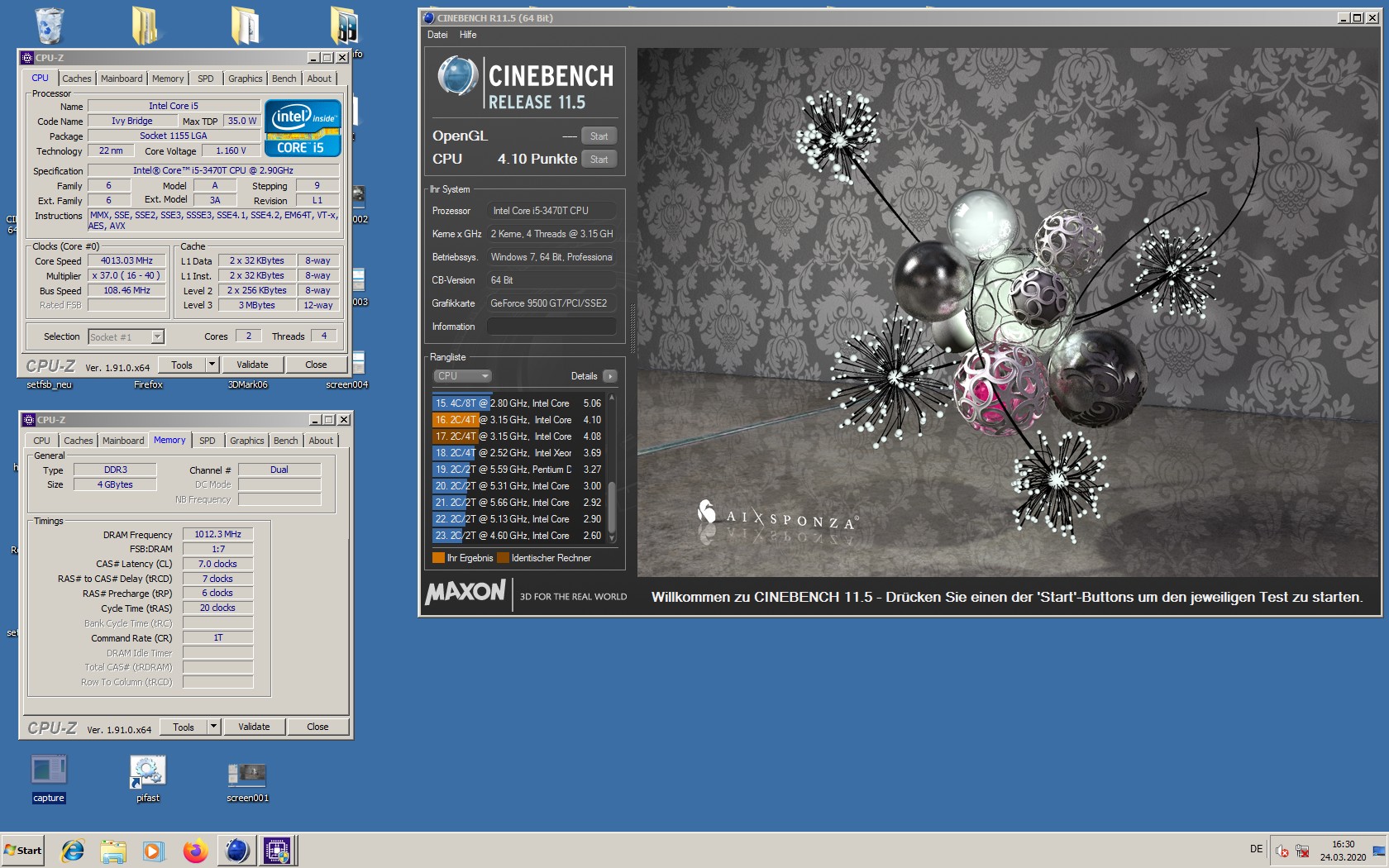Open Bench tab in lower CPU-Z
This screenshot has height=868, width=1389.
[x=286, y=441]
